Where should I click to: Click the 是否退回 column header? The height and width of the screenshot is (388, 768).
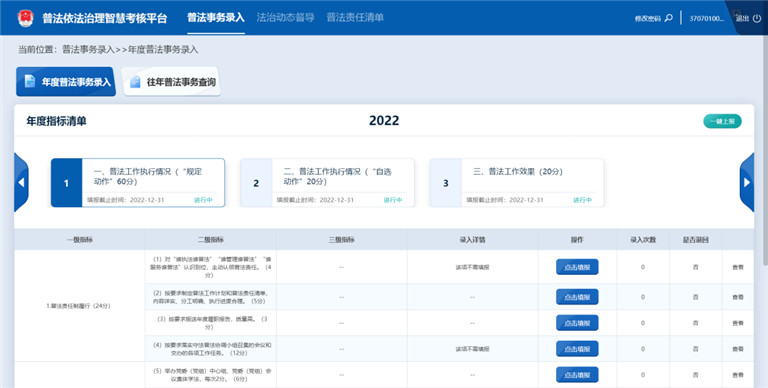click(696, 240)
